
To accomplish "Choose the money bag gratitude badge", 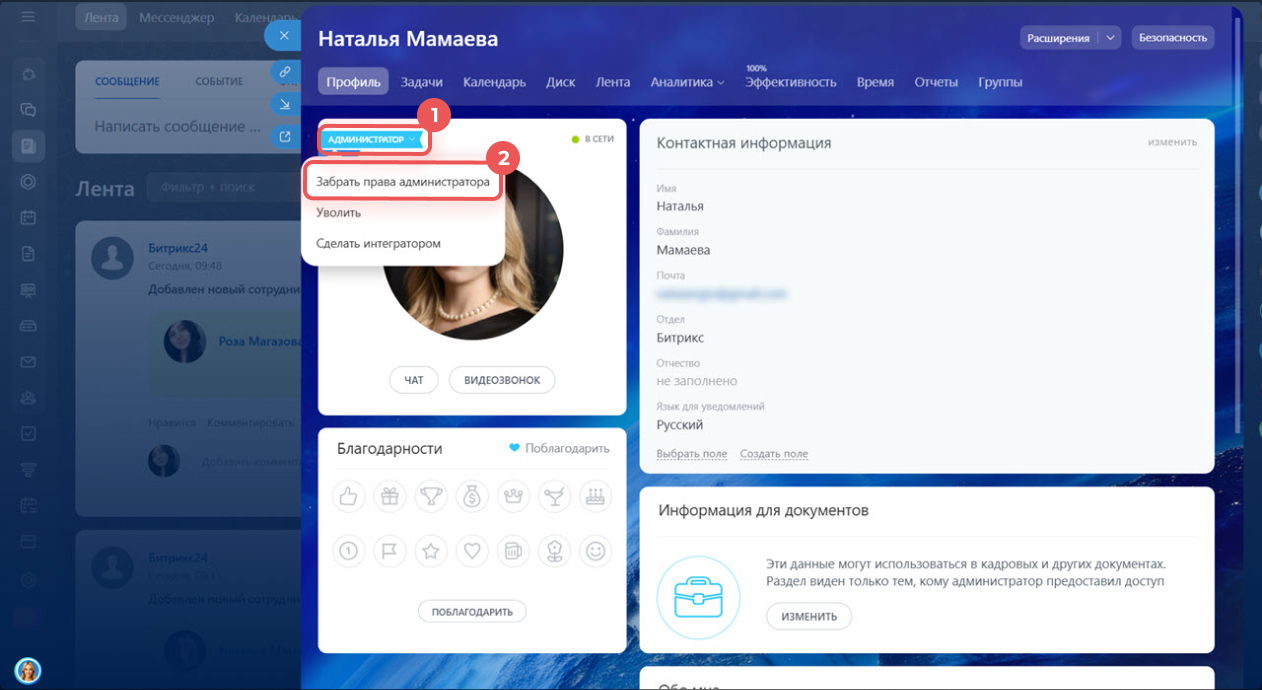I will [x=471, y=496].
